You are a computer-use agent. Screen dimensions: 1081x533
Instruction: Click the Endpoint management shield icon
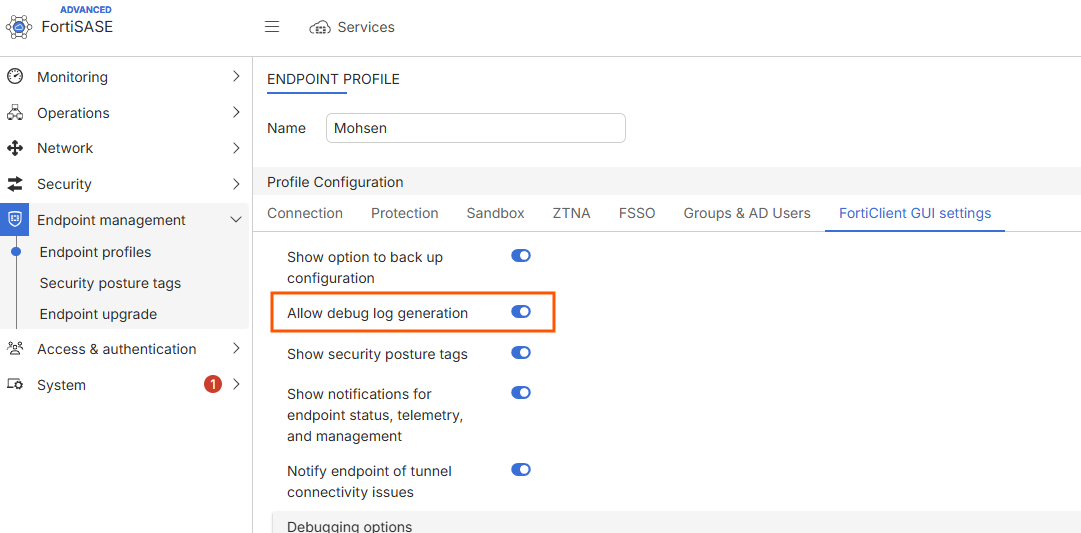[x=14, y=220]
